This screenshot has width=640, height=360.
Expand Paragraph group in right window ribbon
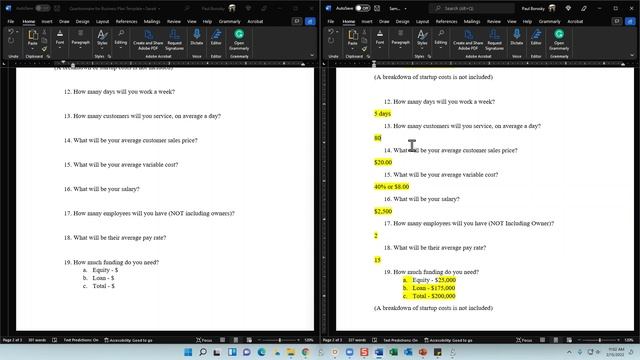pos(400,39)
